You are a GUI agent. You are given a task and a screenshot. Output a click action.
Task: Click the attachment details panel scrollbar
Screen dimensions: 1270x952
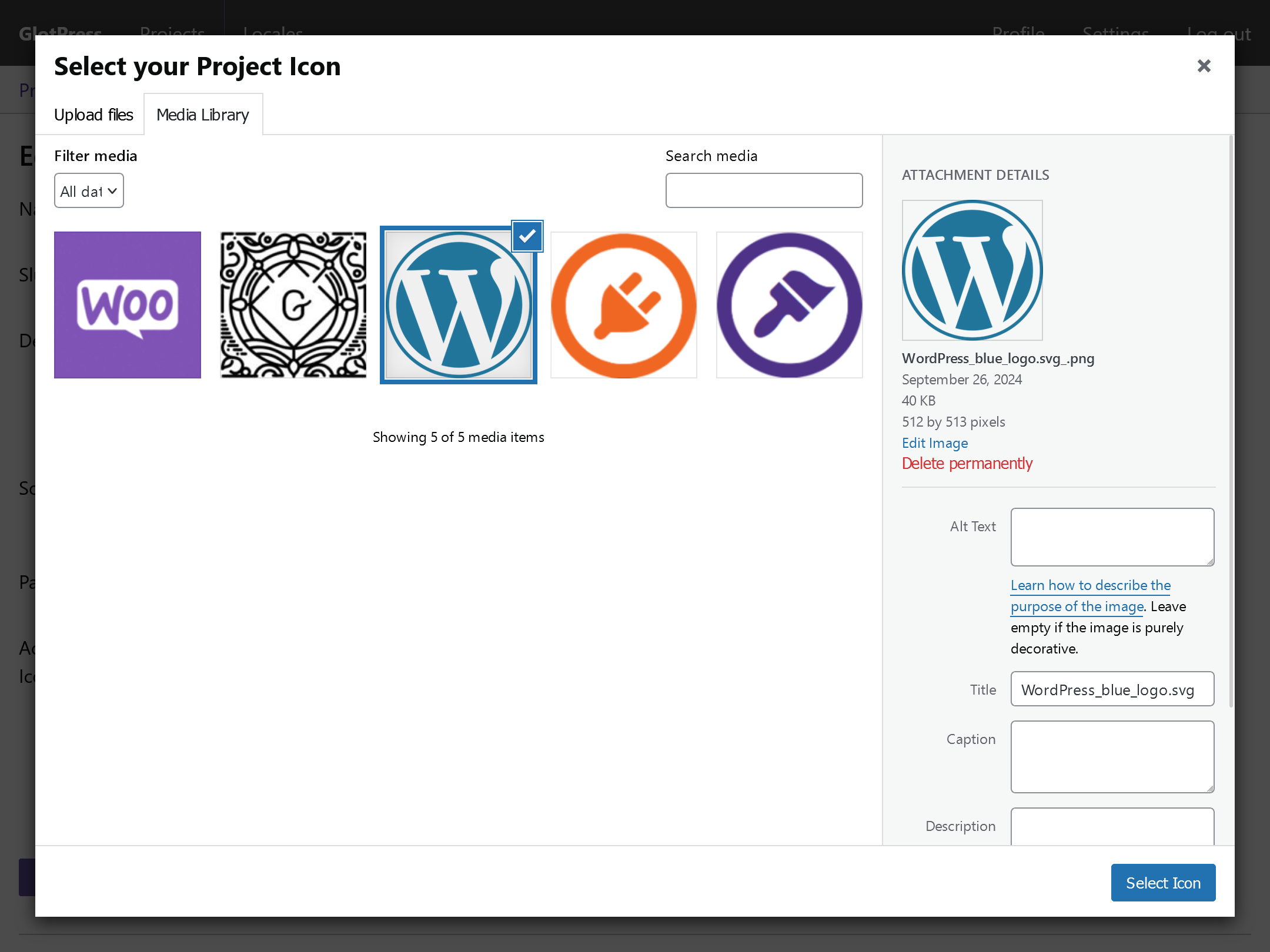(x=1231, y=420)
